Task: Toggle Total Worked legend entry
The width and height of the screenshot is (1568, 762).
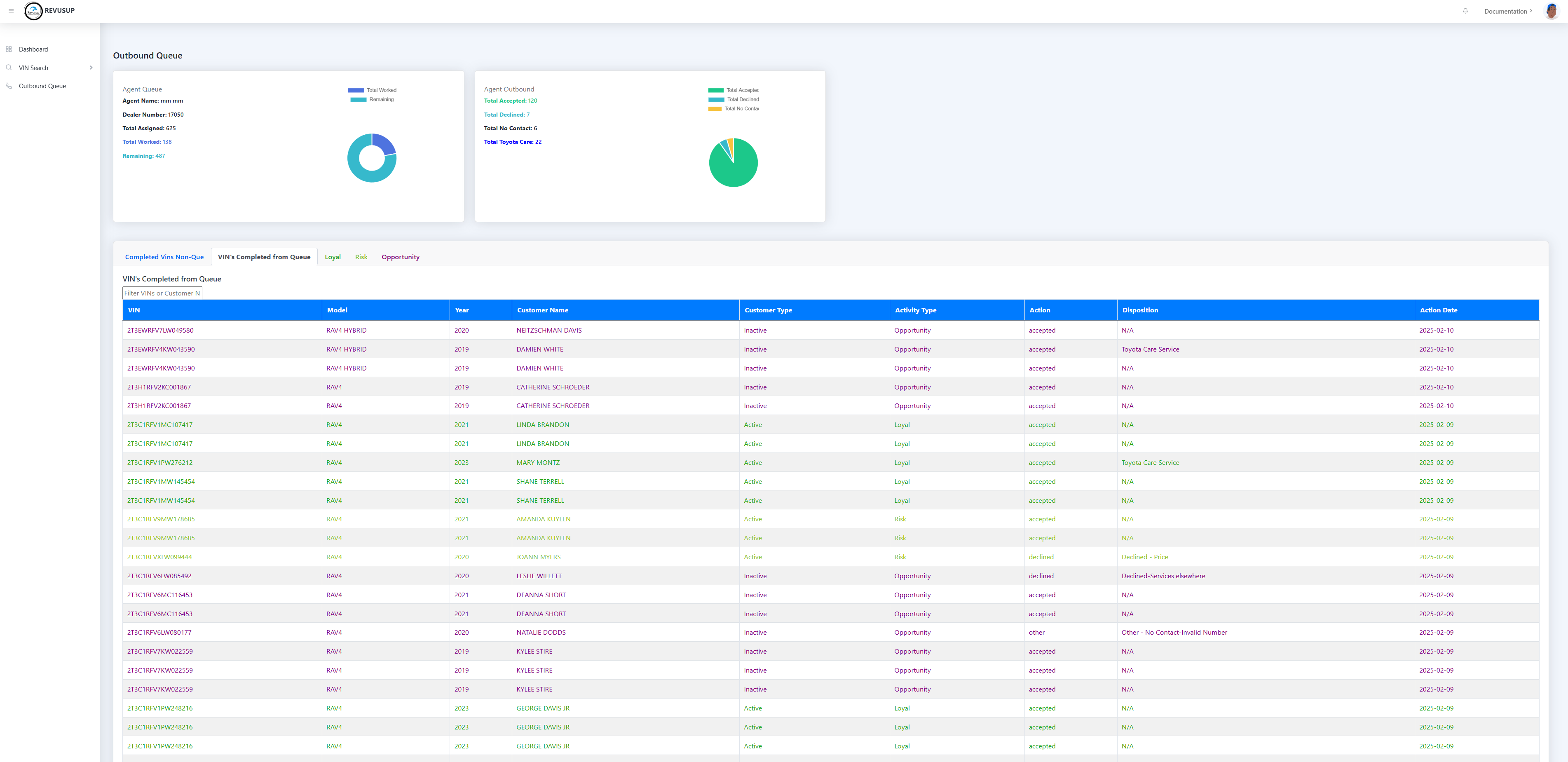Action: [372, 90]
